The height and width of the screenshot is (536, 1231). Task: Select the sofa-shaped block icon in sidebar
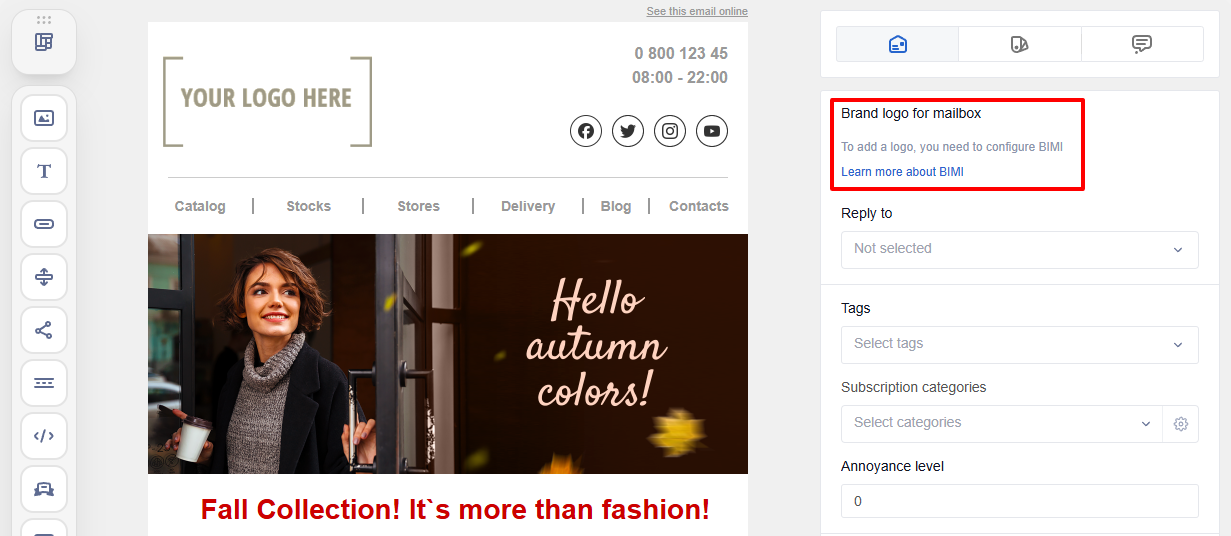pos(44,489)
